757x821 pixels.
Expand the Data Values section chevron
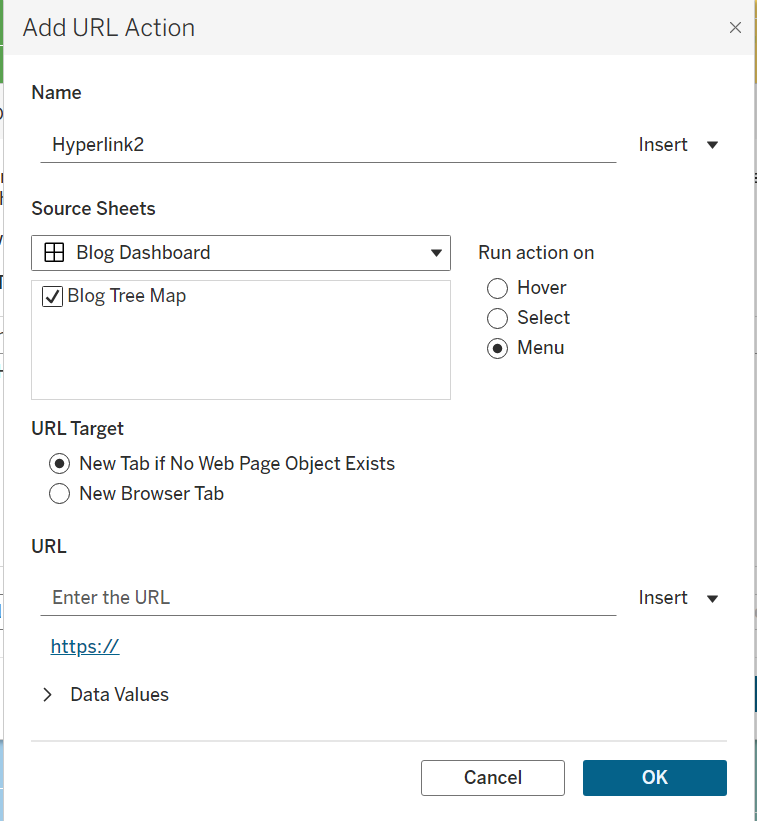(48, 695)
